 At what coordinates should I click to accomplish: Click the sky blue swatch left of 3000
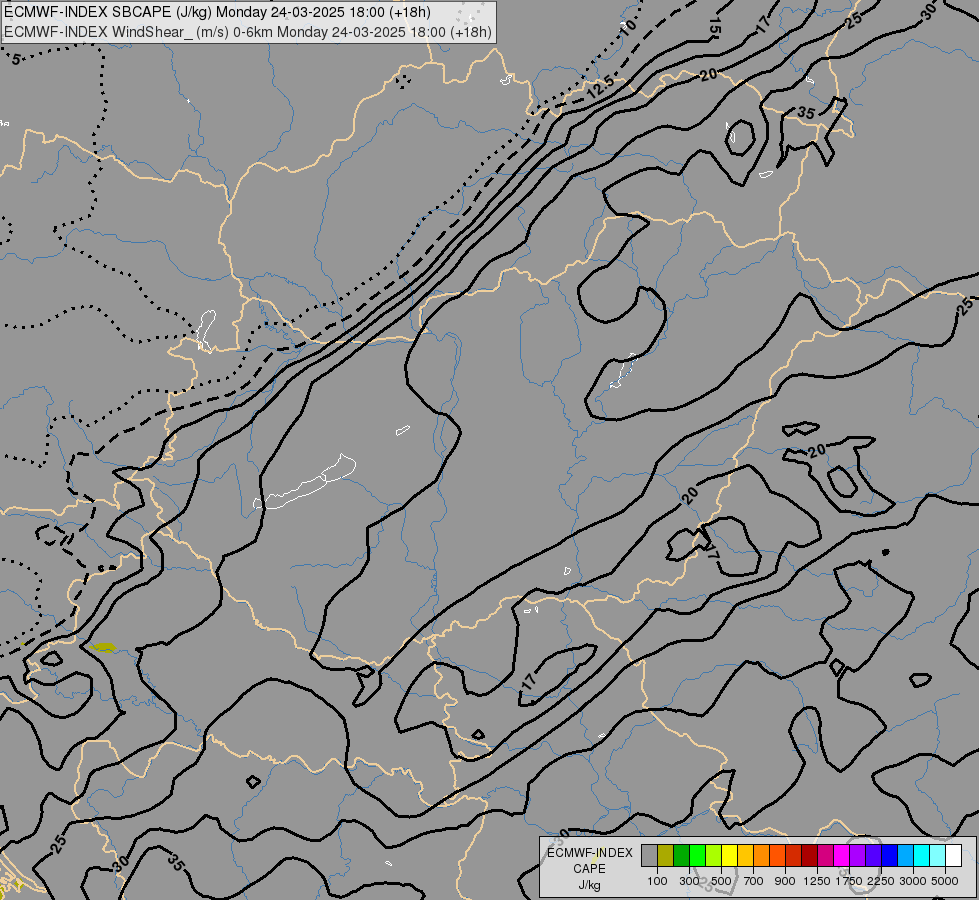click(x=905, y=855)
